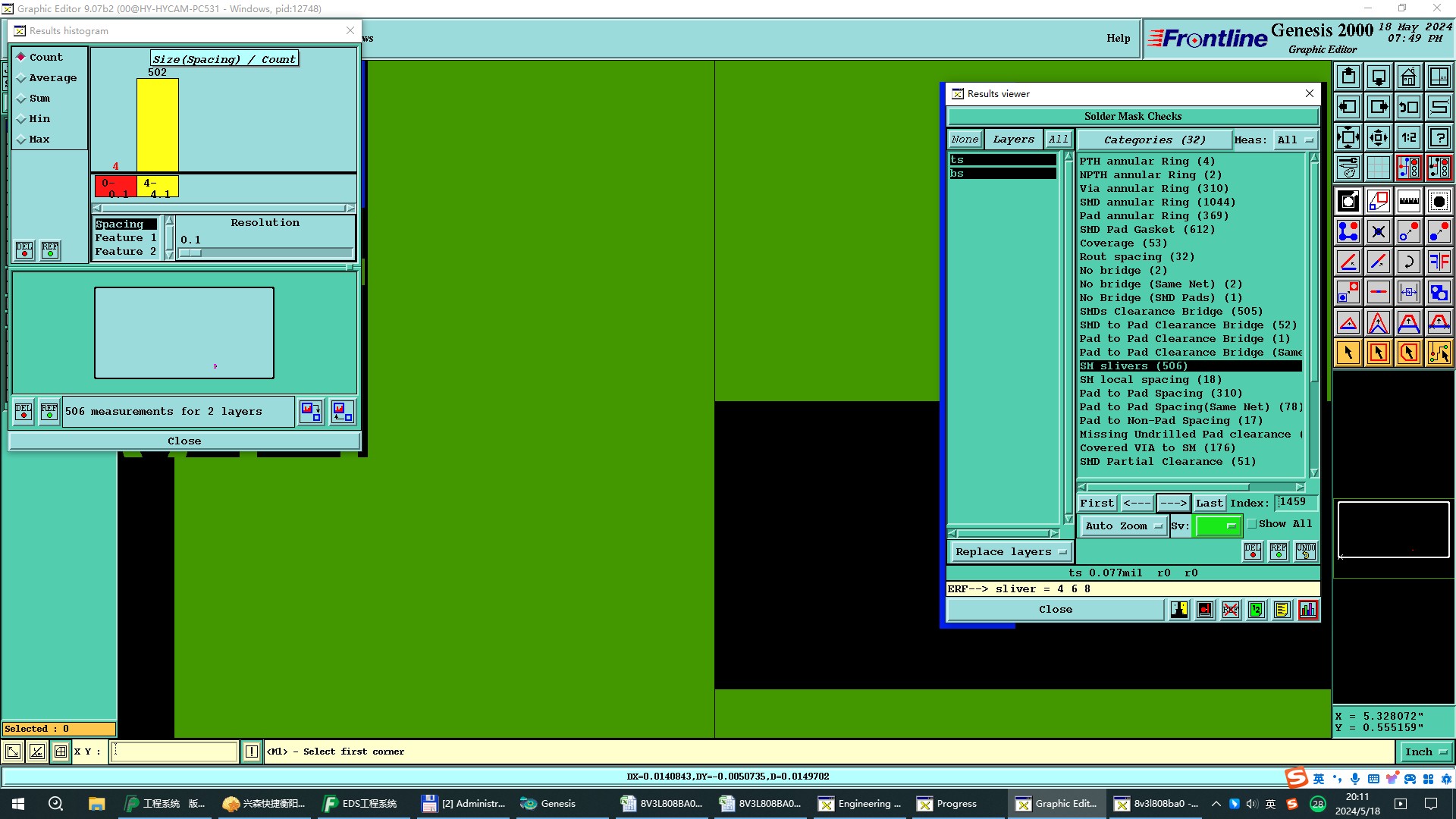Select the Min radio option
This screenshot has width=1456, height=819.
point(35,119)
